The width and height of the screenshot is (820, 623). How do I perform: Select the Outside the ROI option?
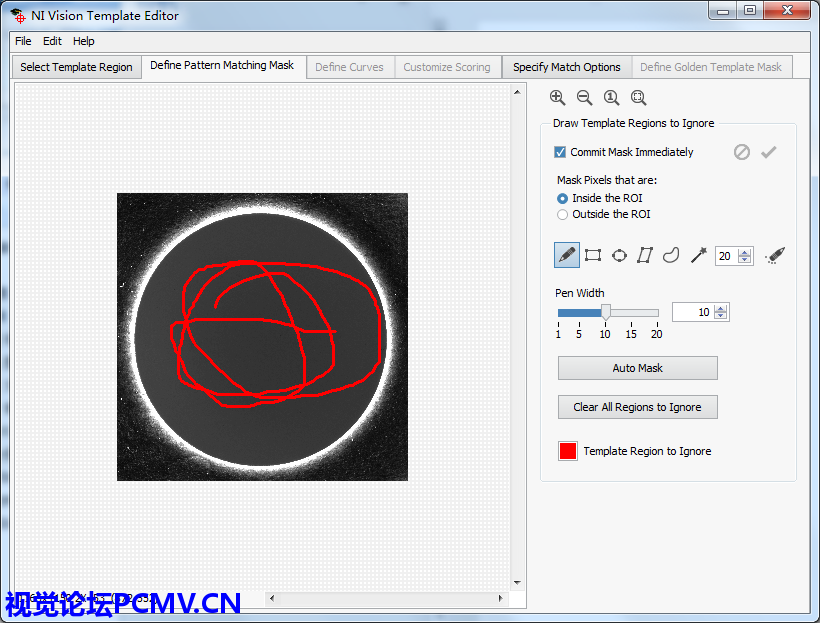(563, 214)
